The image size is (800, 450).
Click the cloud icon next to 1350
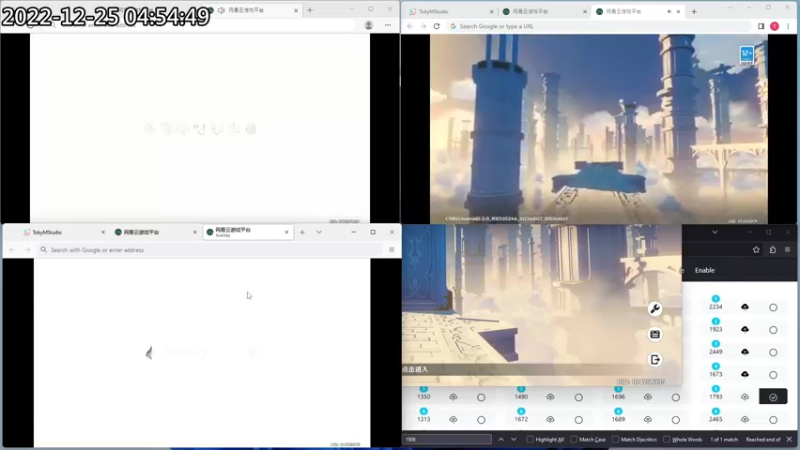coord(453,397)
